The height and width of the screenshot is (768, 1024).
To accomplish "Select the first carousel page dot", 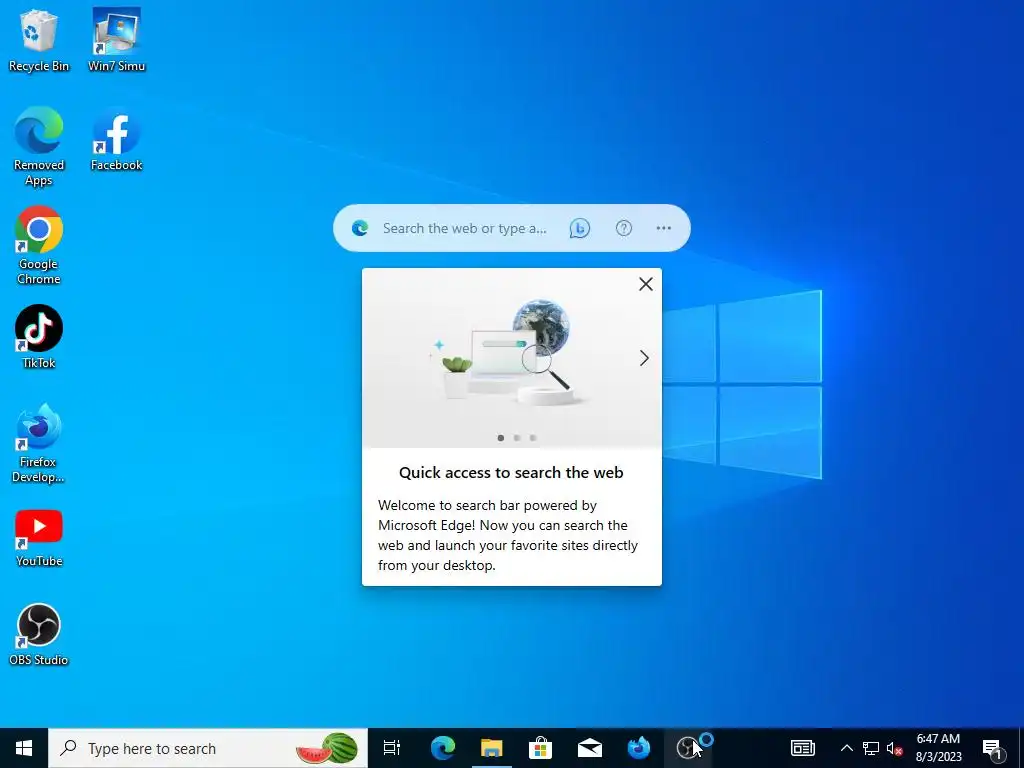I will (501, 438).
